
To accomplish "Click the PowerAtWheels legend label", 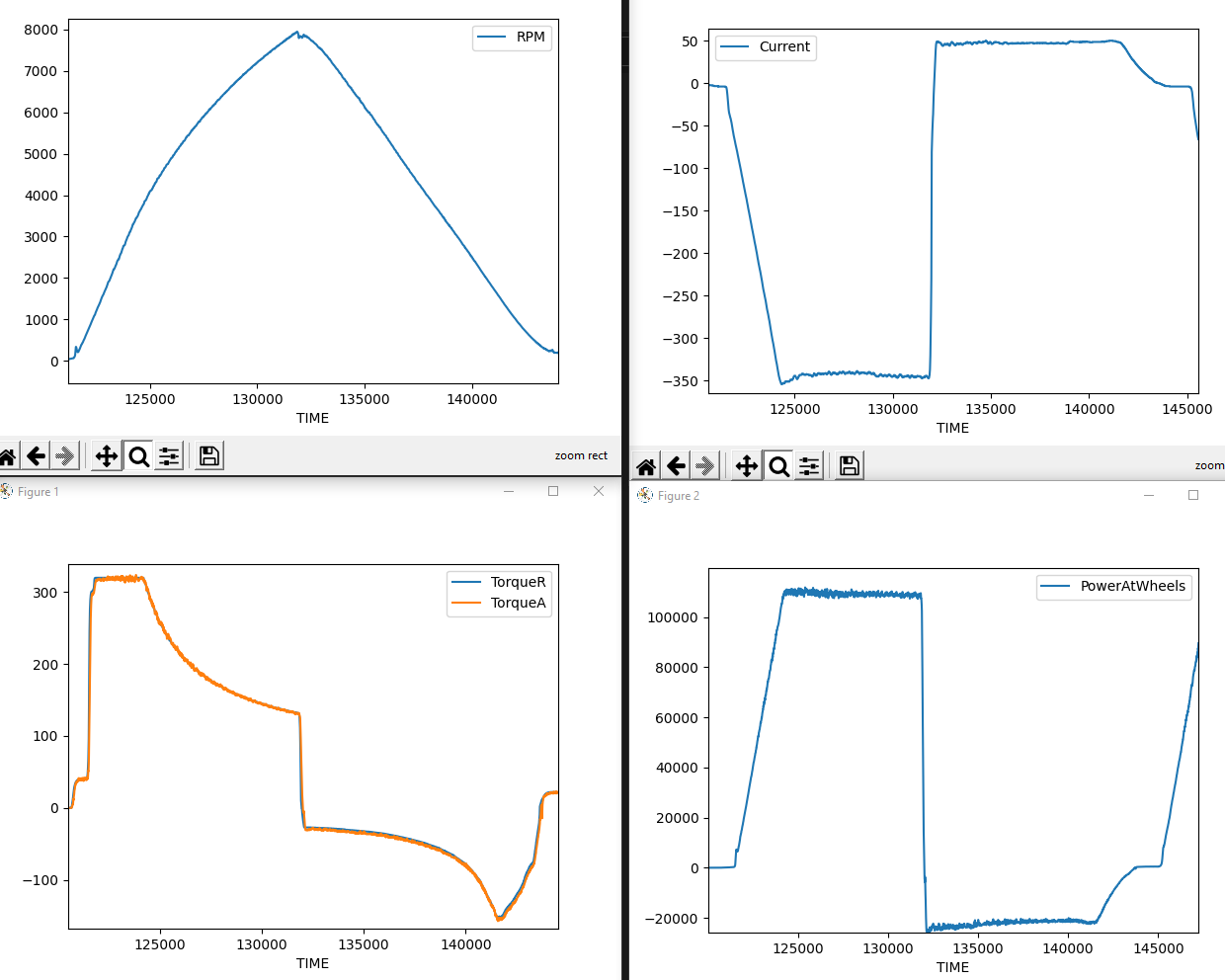I will [x=1132, y=586].
